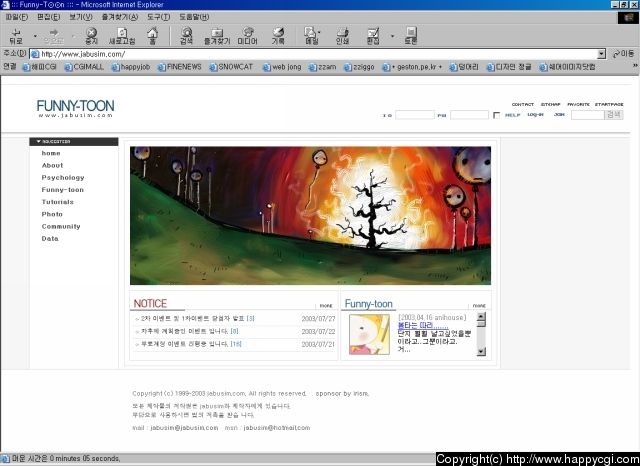Open the 해피CGI links bar shortcut
640x466 pixels.
pyautogui.click(x=39, y=67)
